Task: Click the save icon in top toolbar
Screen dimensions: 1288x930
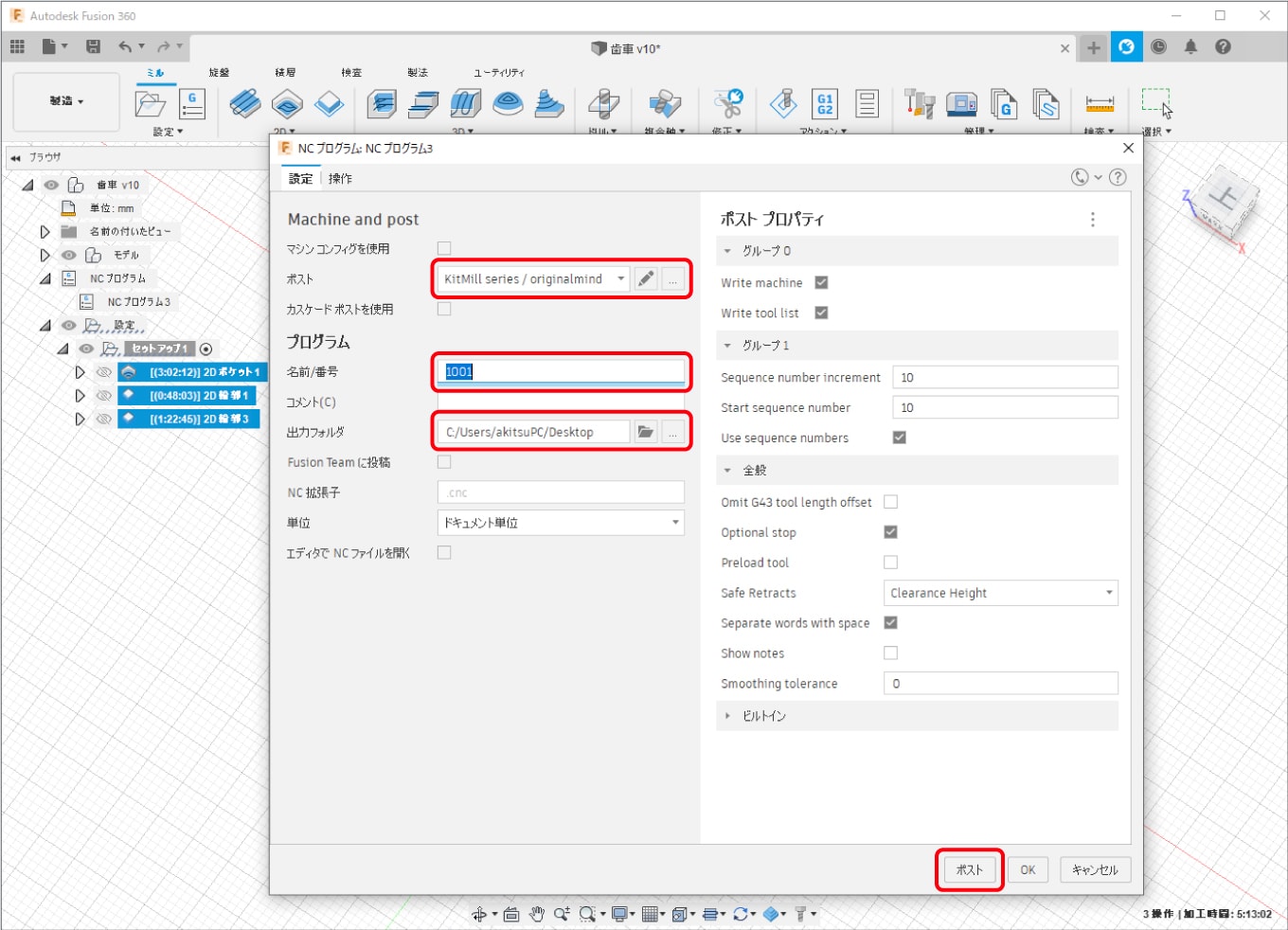Action: (93, 46)
